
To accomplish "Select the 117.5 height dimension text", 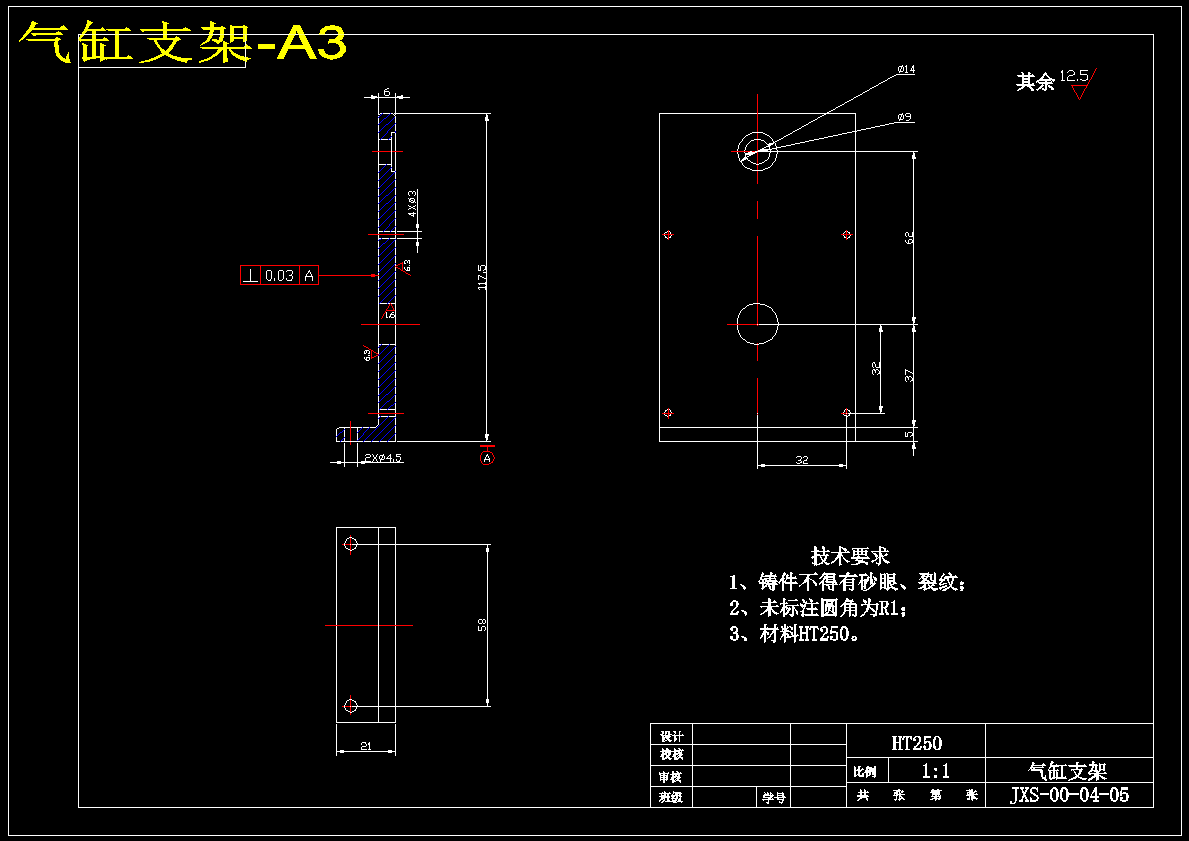I will (482, 276).
